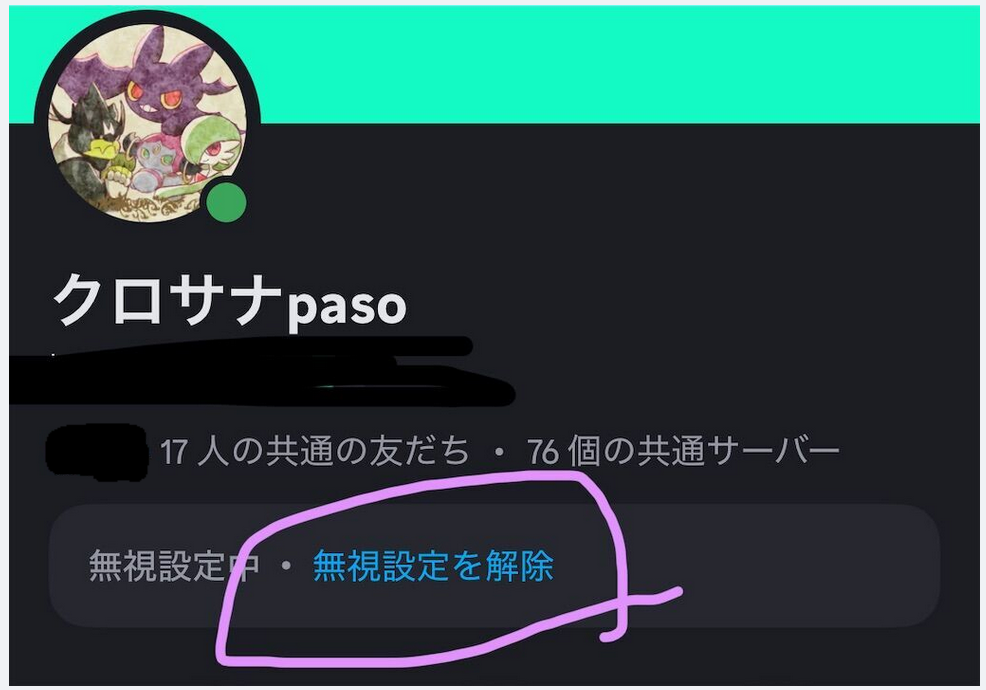The image size is (986, 690).
Task: Click 無視設定を解除 to unignore the user
Action: tap(433, 566)
